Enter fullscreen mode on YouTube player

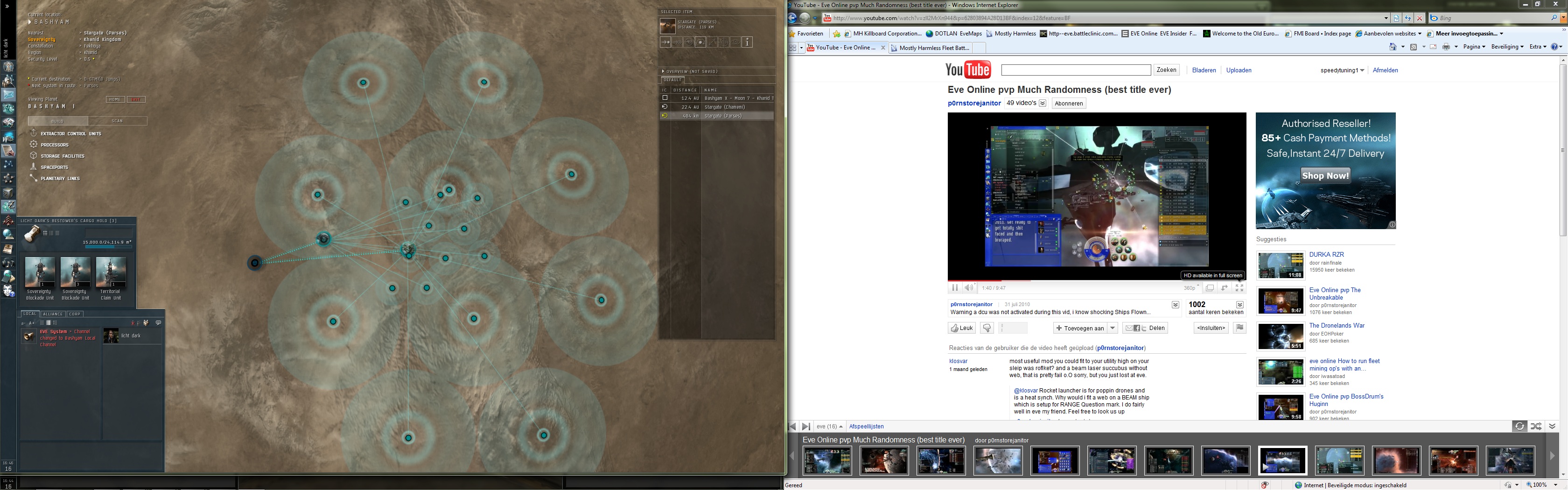pyautogui.click(x=1239, y=288)
